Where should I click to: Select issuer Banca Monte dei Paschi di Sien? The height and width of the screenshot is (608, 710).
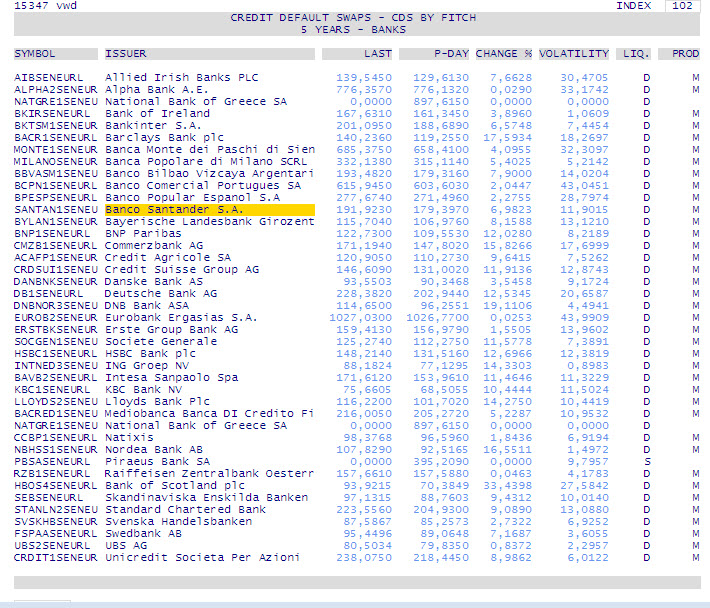pos(210,149)
